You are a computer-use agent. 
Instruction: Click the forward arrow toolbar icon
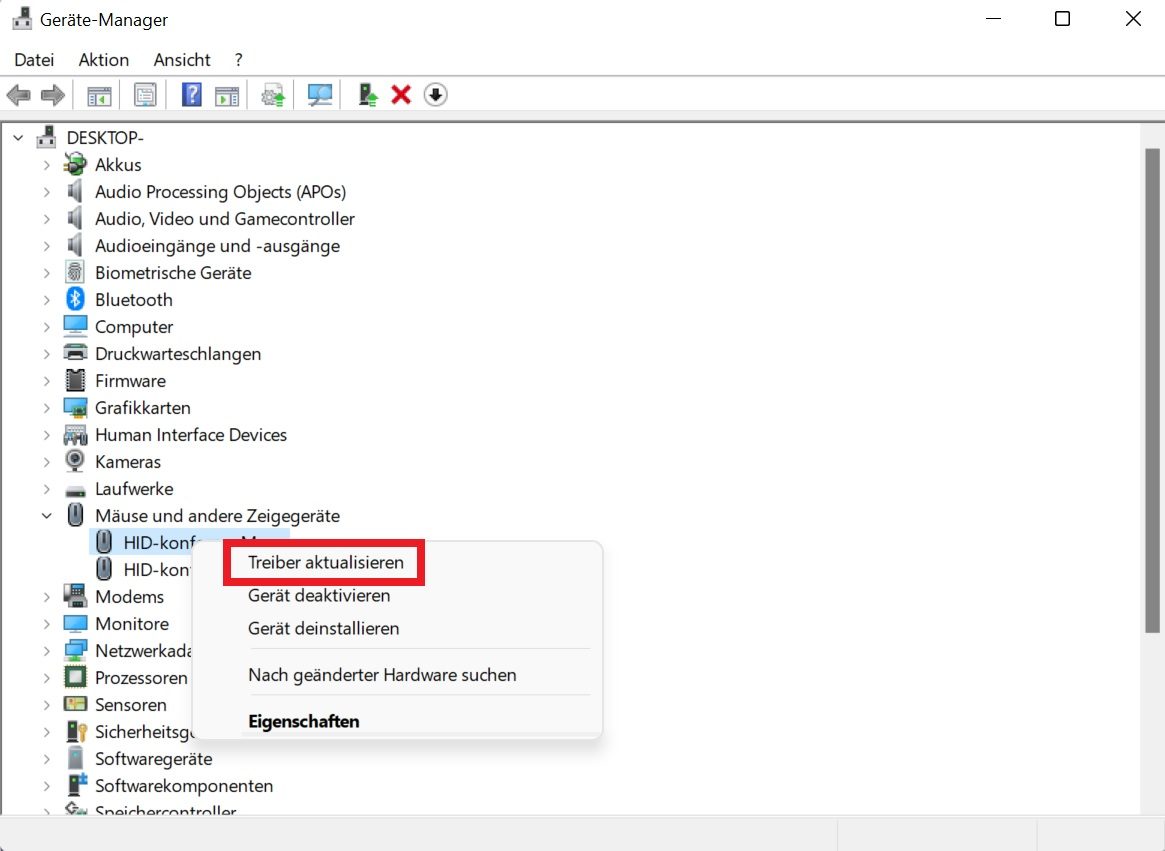[x=53, y=95]
